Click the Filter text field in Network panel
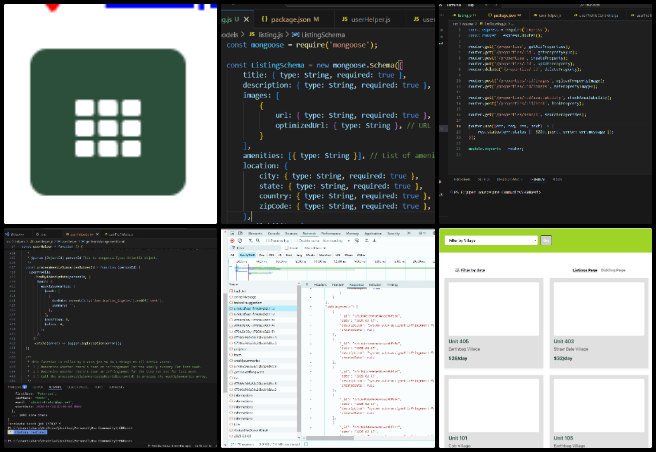Image resolution: width=656 pixels, height=452 pixels. 256,248
